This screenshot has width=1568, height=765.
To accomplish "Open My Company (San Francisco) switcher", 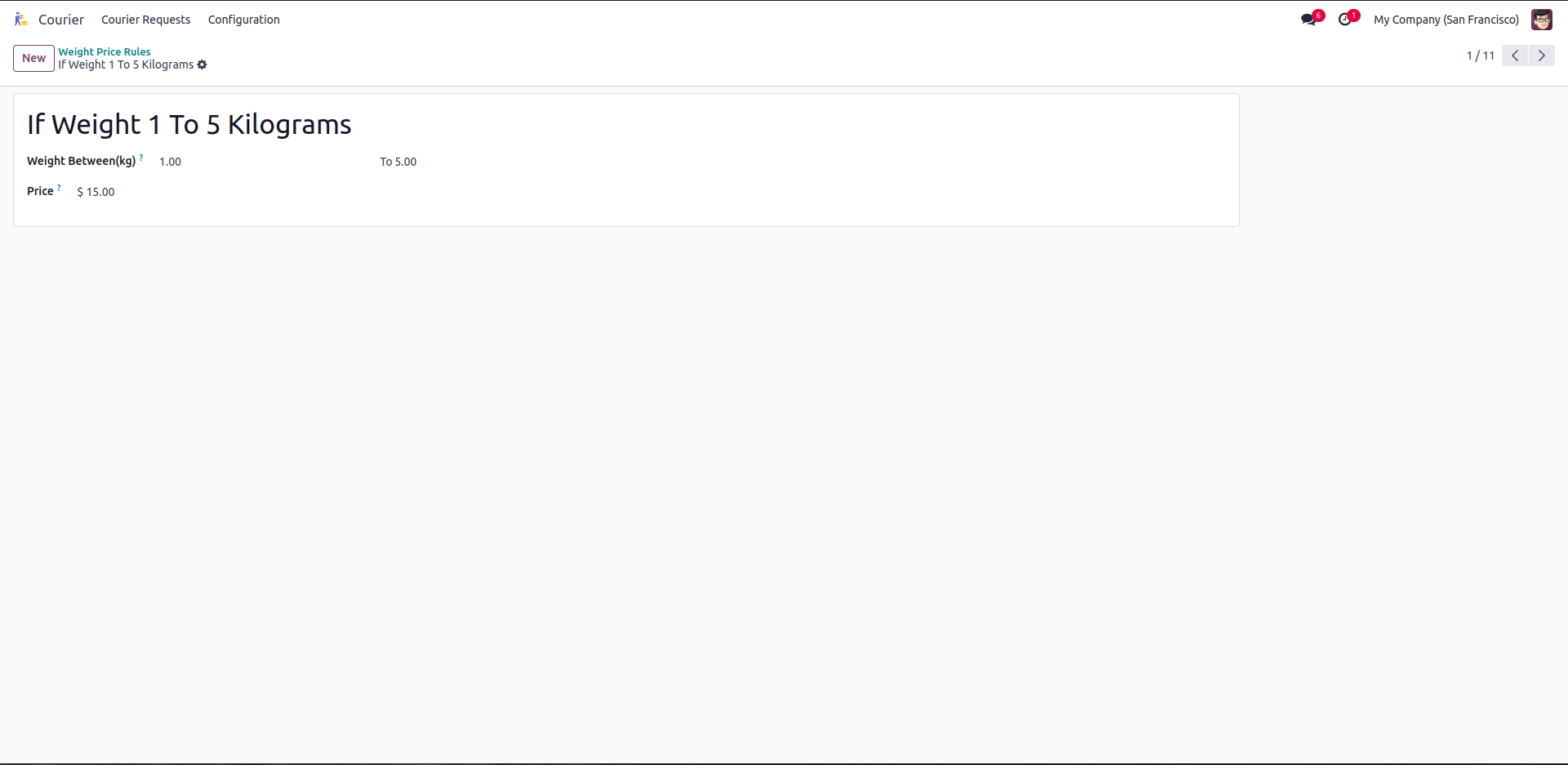I will pyautogui.click(x=1445, y=20).
